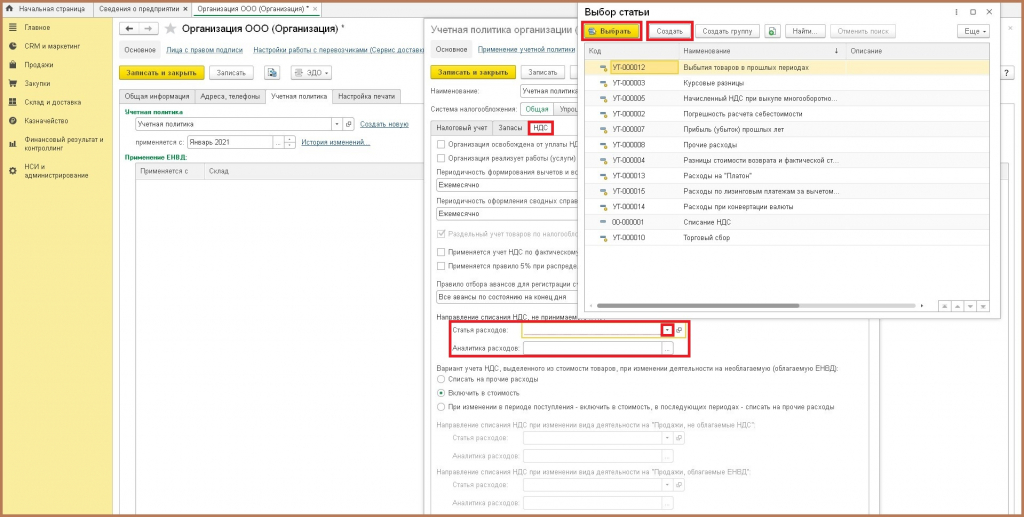
Task: Expand the Еще menu in Выбор статьи
Action: point(973,31)
